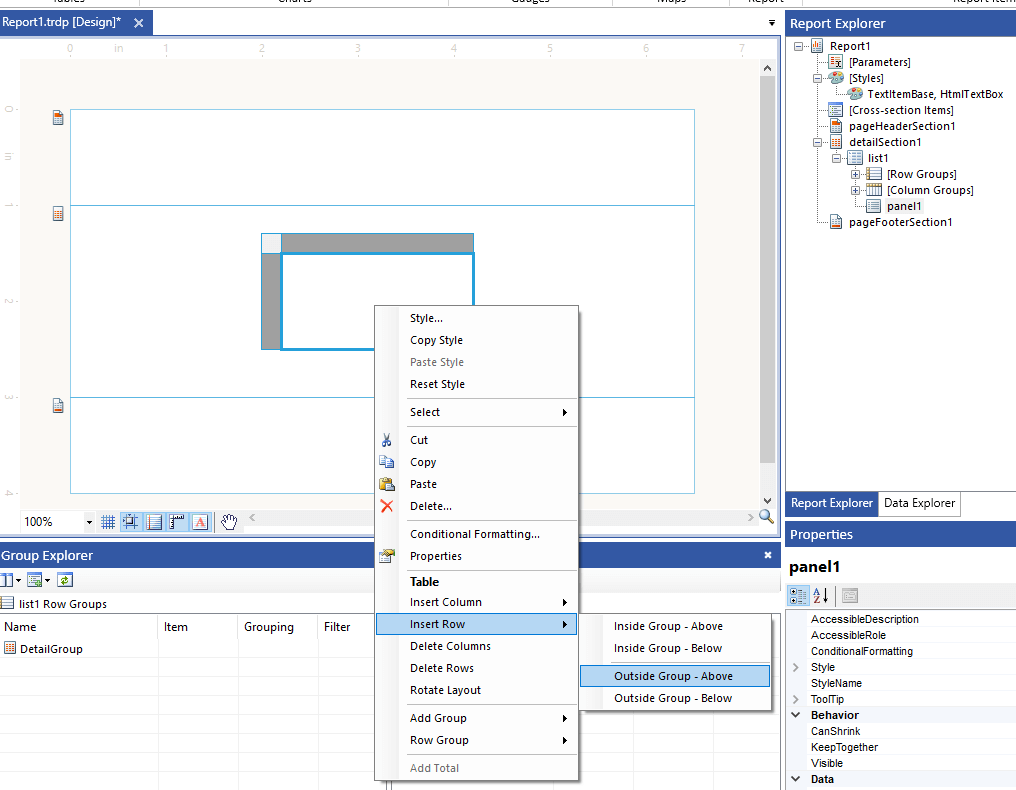The width and height of the screenshot is (1016, 790).
Task: Collapse the Report1 node in Report Explorer
Action: [796, 45]
